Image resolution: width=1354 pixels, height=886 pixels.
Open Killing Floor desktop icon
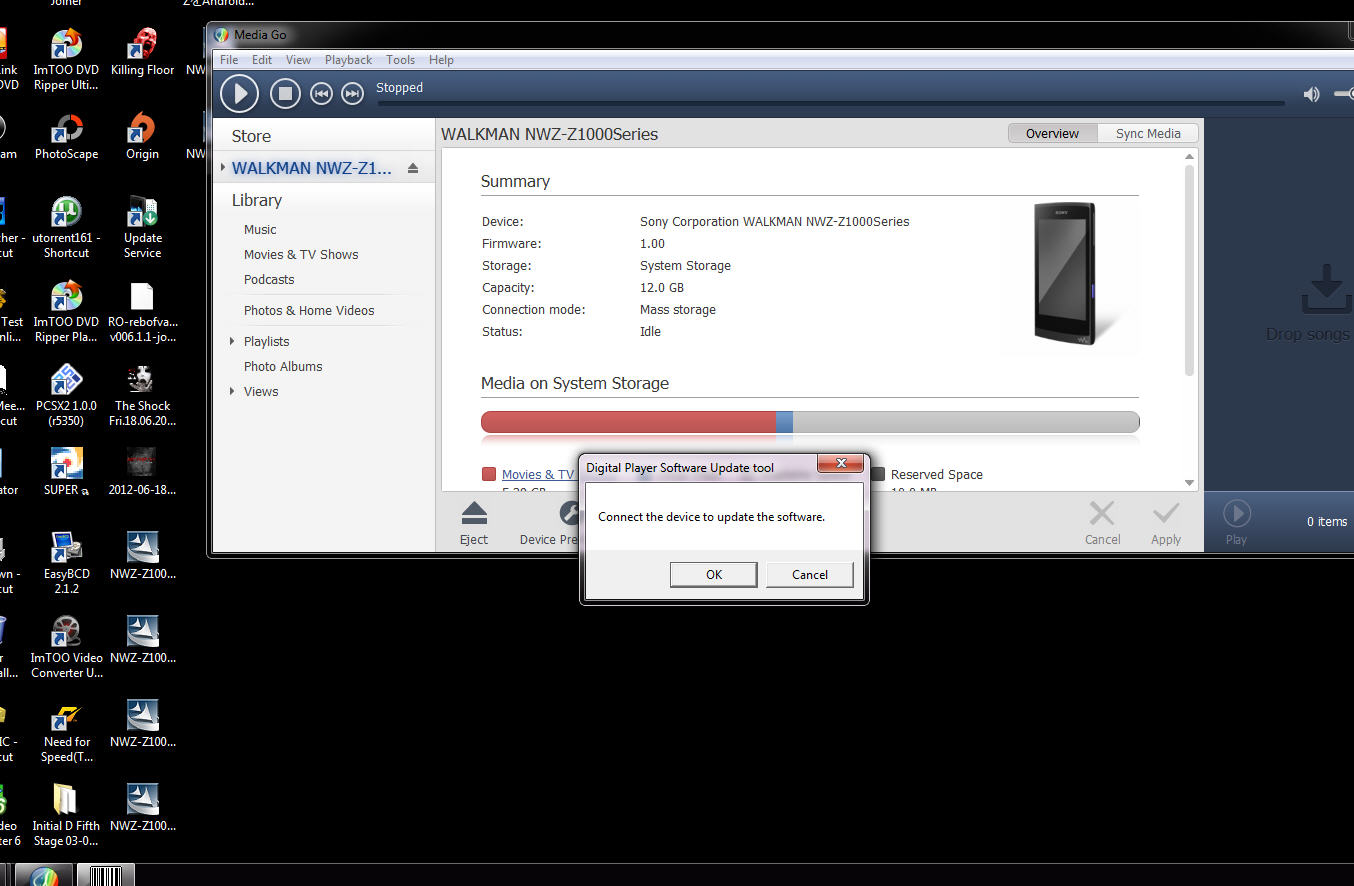(x=142, y=52)
